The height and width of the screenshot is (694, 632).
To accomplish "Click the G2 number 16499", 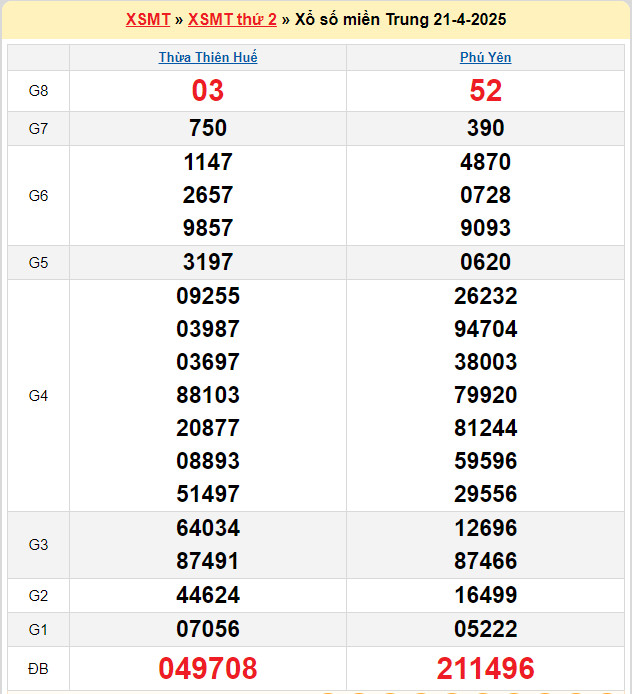I will pos(486,595).
